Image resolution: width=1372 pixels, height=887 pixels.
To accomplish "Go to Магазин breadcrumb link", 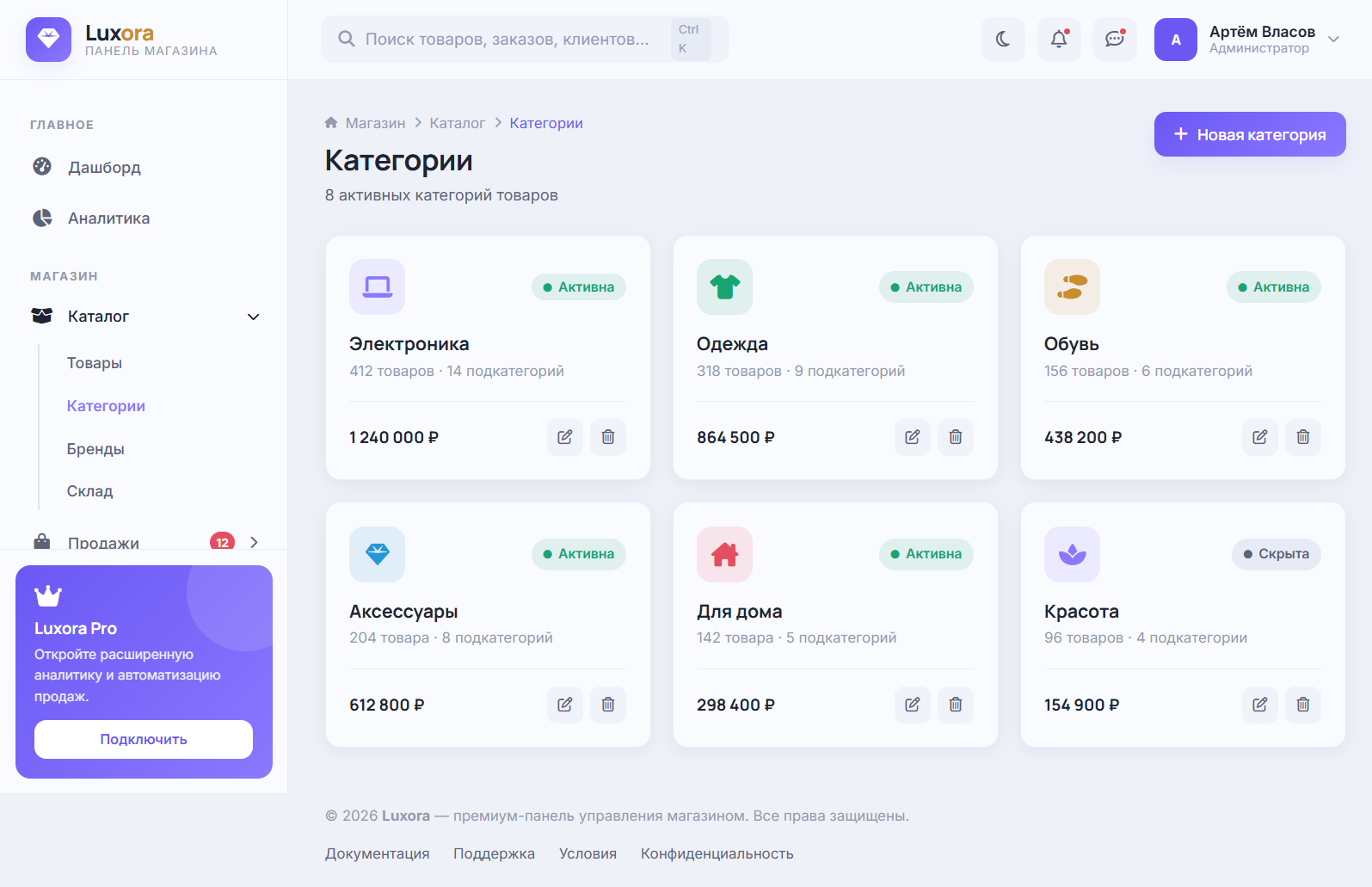I will pos(375,123).
